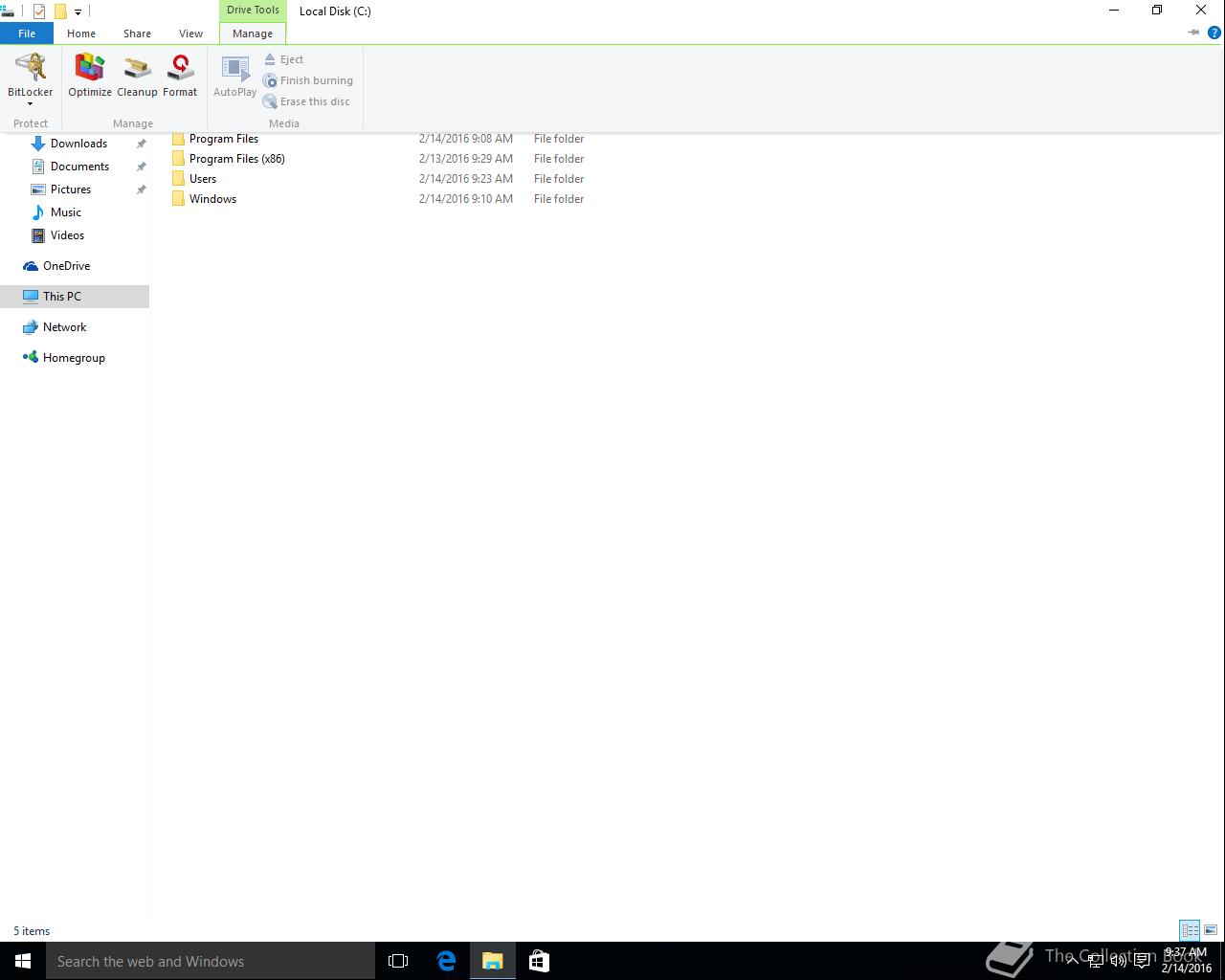This screenshot has width=1225, height=980.
Task: Click the drive icon in the title bar
Action: (x=7, y=11)
